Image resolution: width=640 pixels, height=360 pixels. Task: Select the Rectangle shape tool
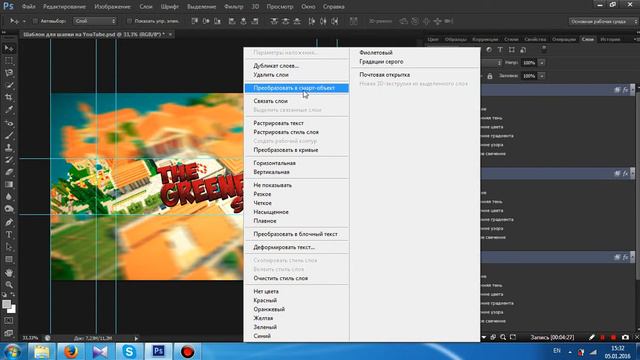9,259
